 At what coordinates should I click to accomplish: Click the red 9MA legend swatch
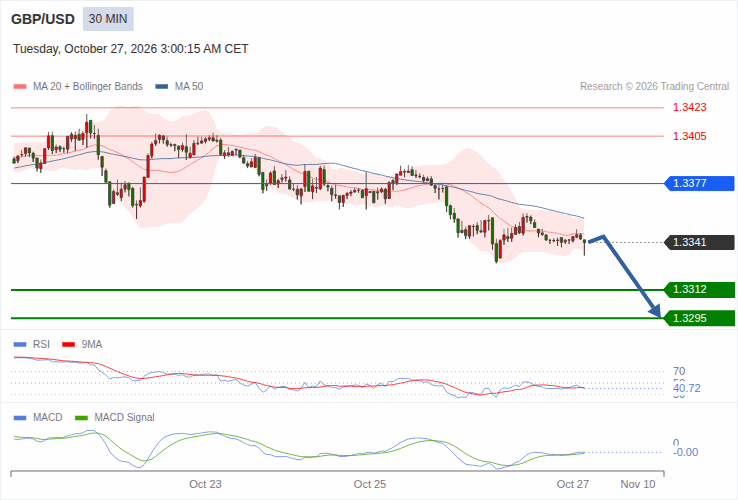[x=69, y=345]
